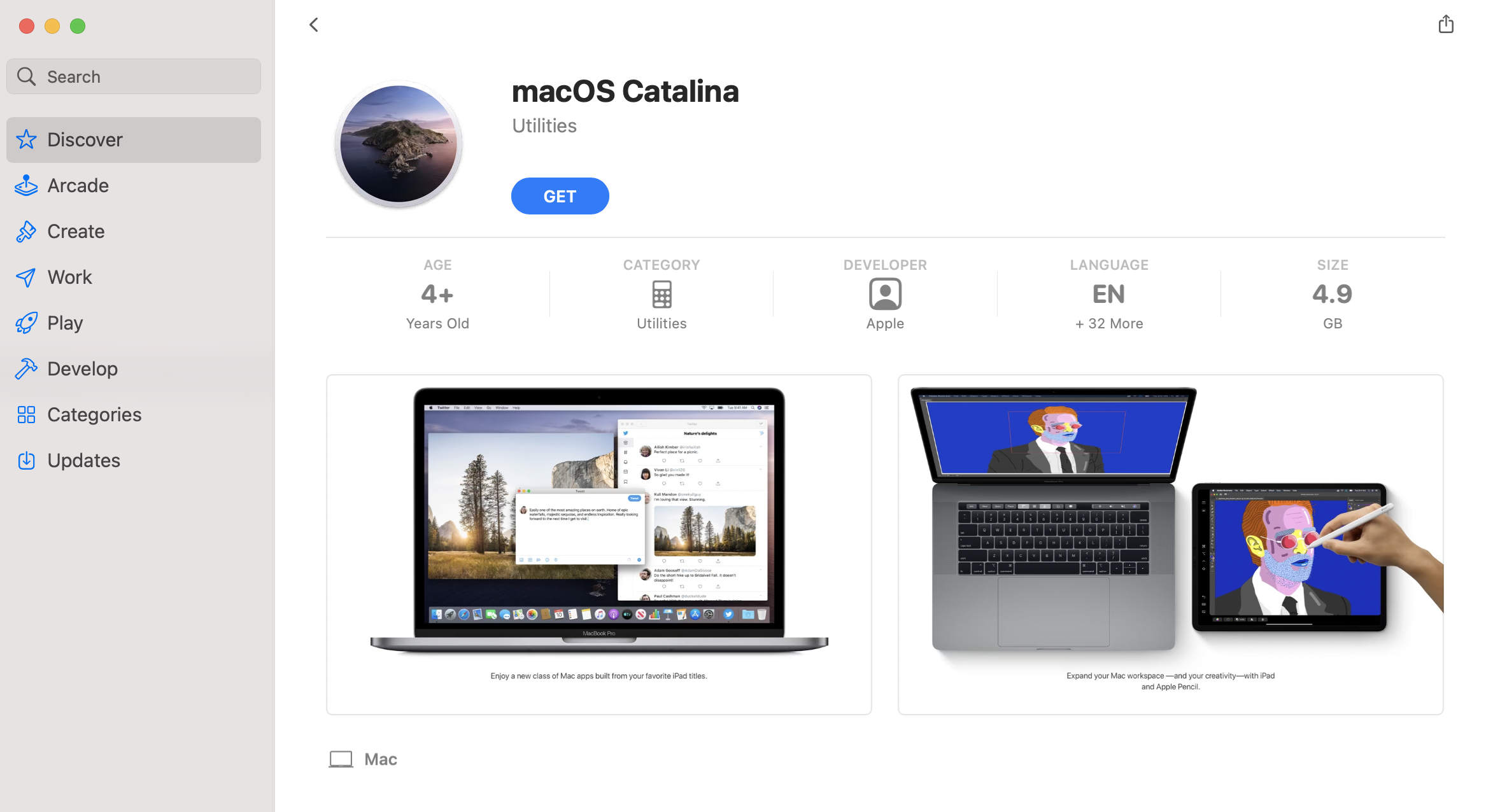This screenshot has width=1486, height=812.
Task: Open the Arcade section
Action: [x=134, y=185]
